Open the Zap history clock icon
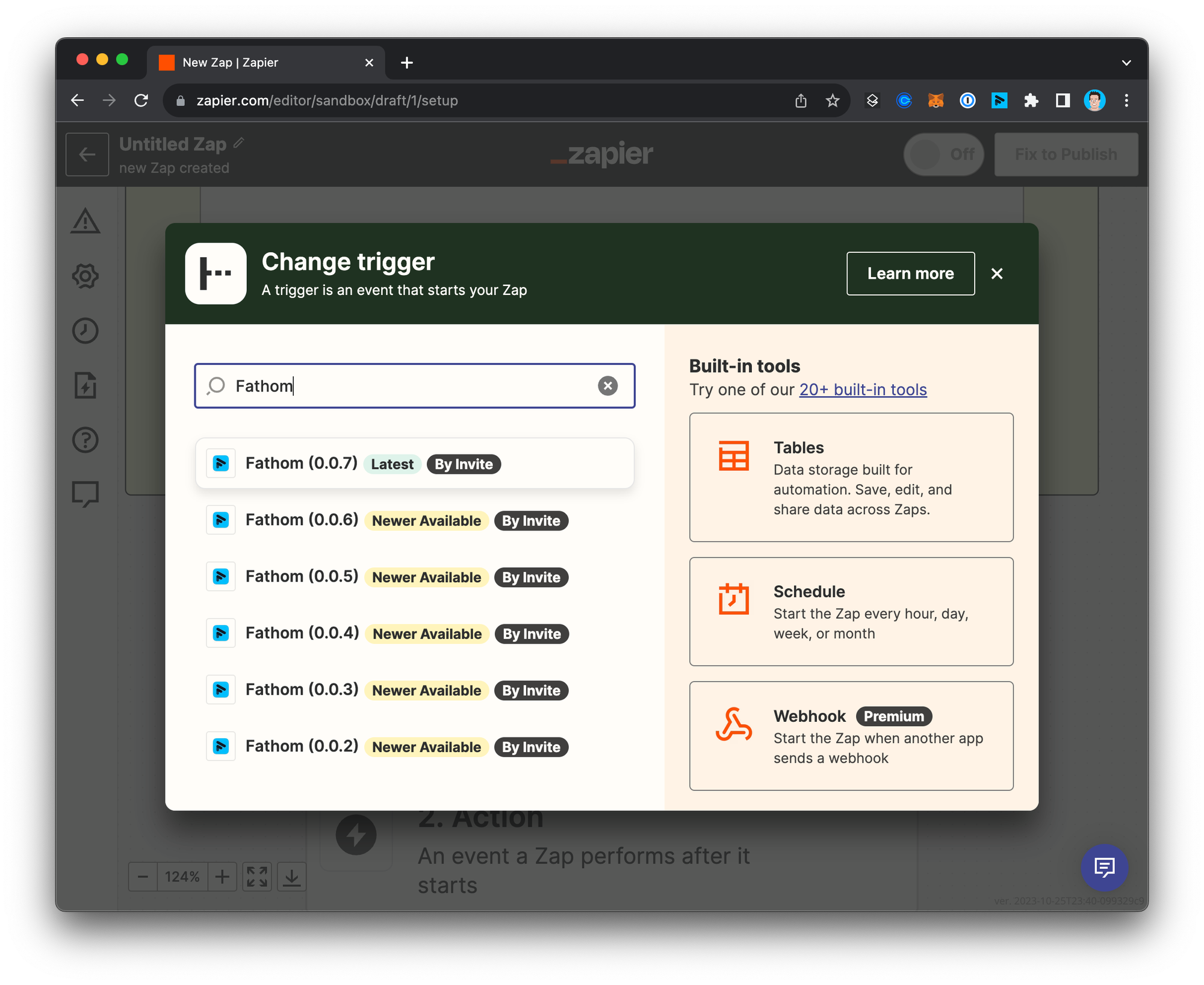Image resolution: width=1204 pixels, height=985 pixels. [85, 331]
